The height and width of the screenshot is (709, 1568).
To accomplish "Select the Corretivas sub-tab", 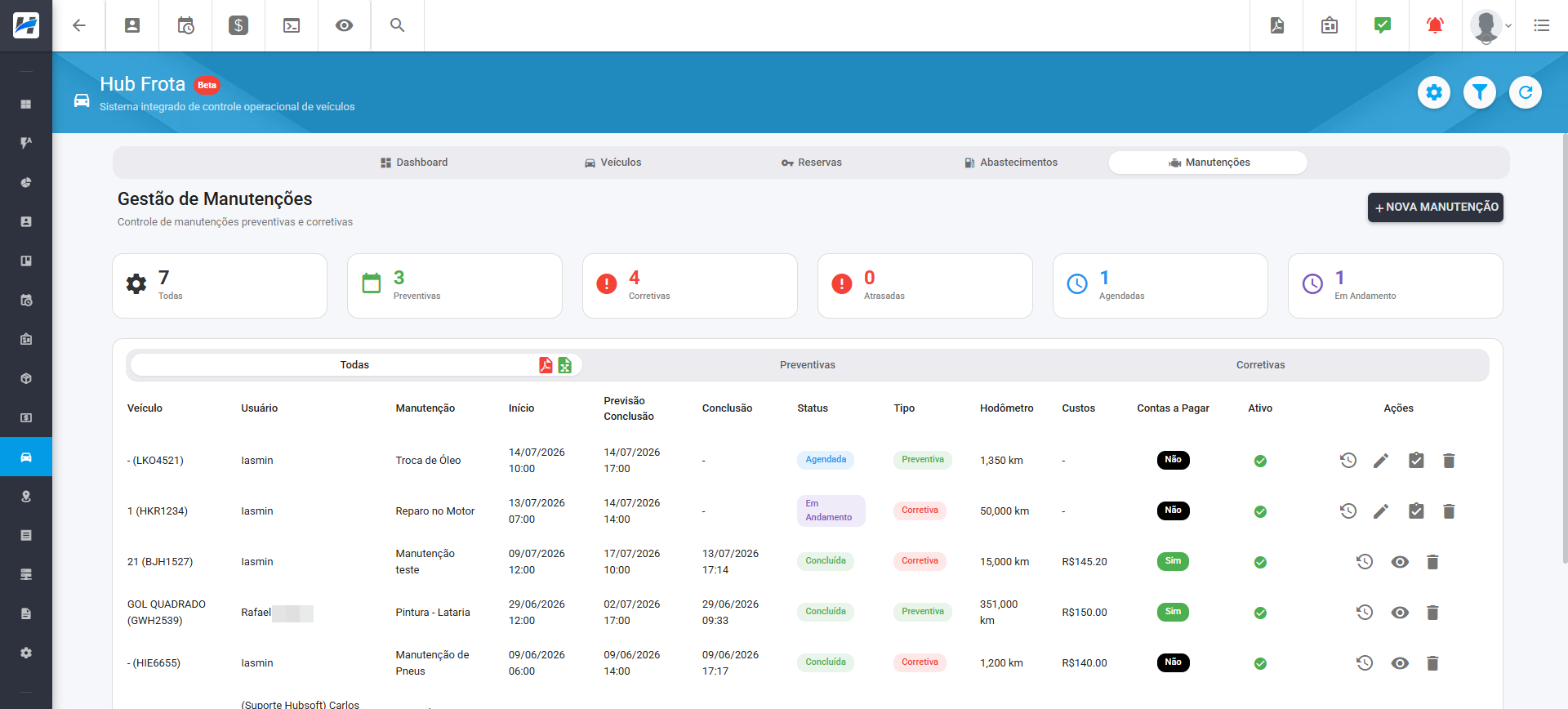I will tap(1260, 365).
